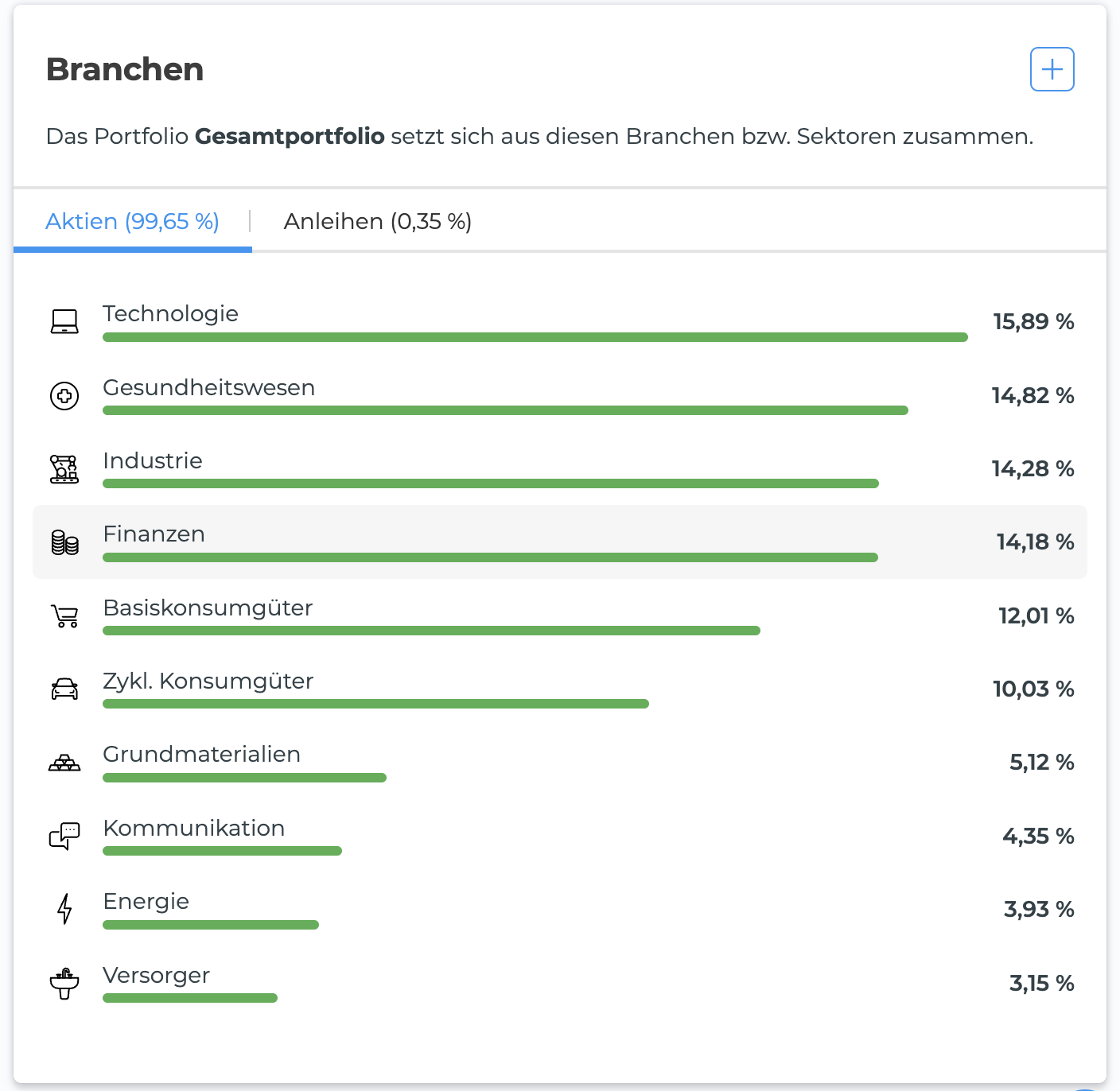Select the gold bars Grundmaterialien icon

pos(64,763)
